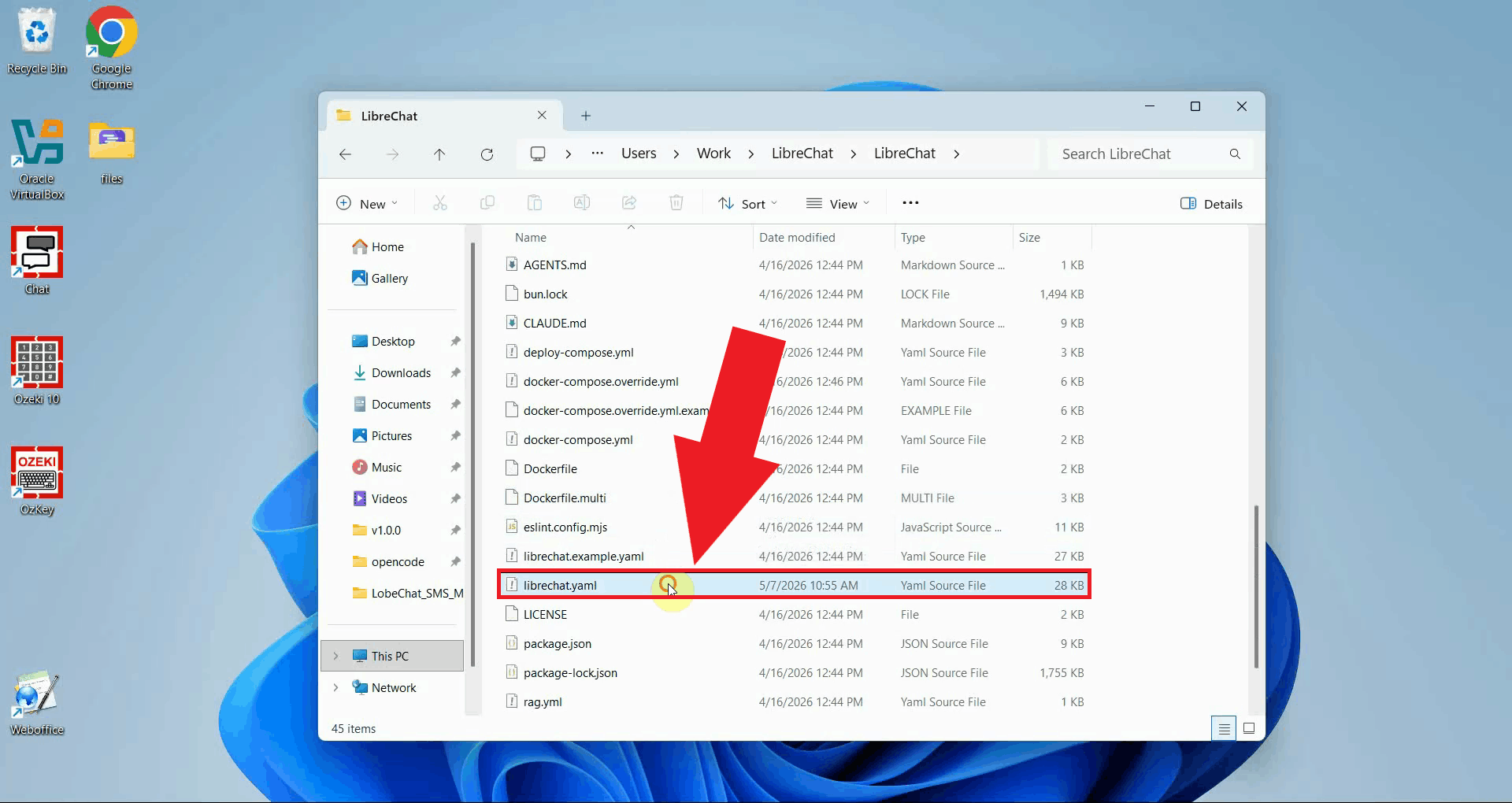Go back with the left arrow

coord(345,154)
